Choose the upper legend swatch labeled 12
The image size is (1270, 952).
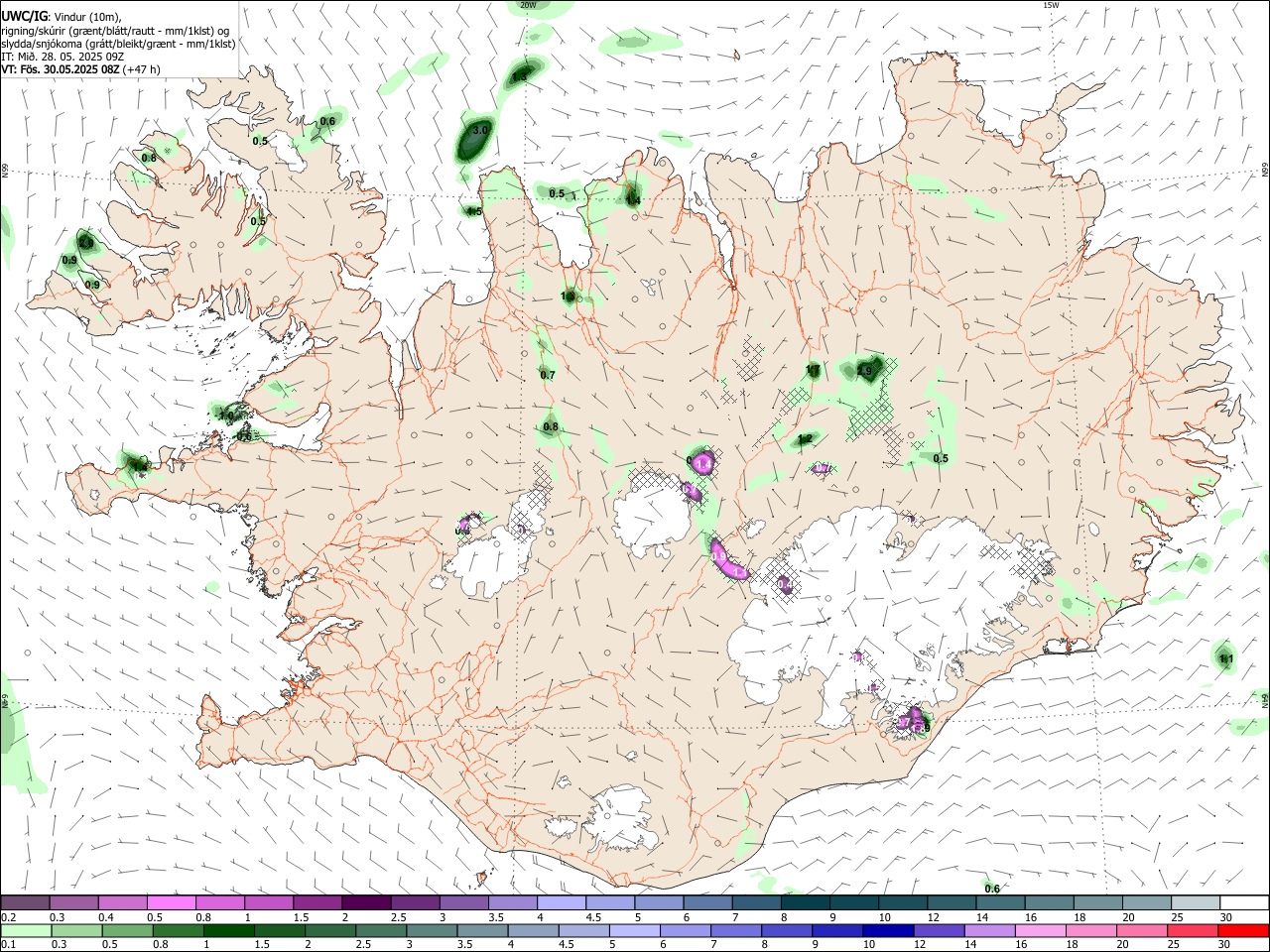(x=950, y=902)
